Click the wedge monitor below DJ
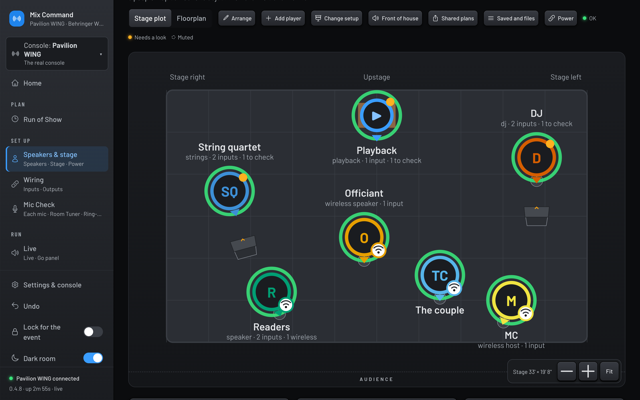Screen dimensions: 640x400 click(x=536, y=216)
